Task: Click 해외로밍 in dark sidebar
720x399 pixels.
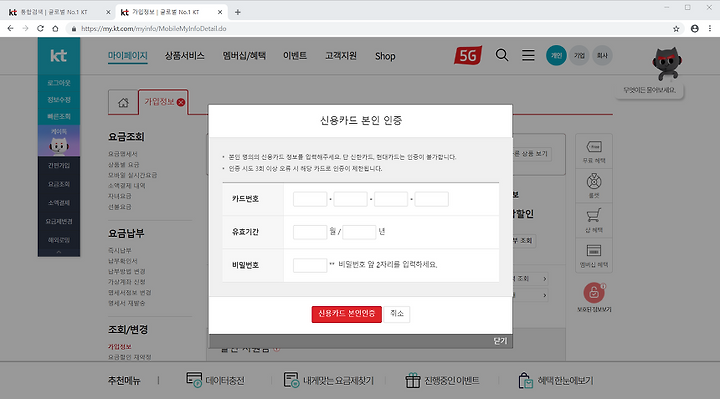Action: (x=59, y=240)
